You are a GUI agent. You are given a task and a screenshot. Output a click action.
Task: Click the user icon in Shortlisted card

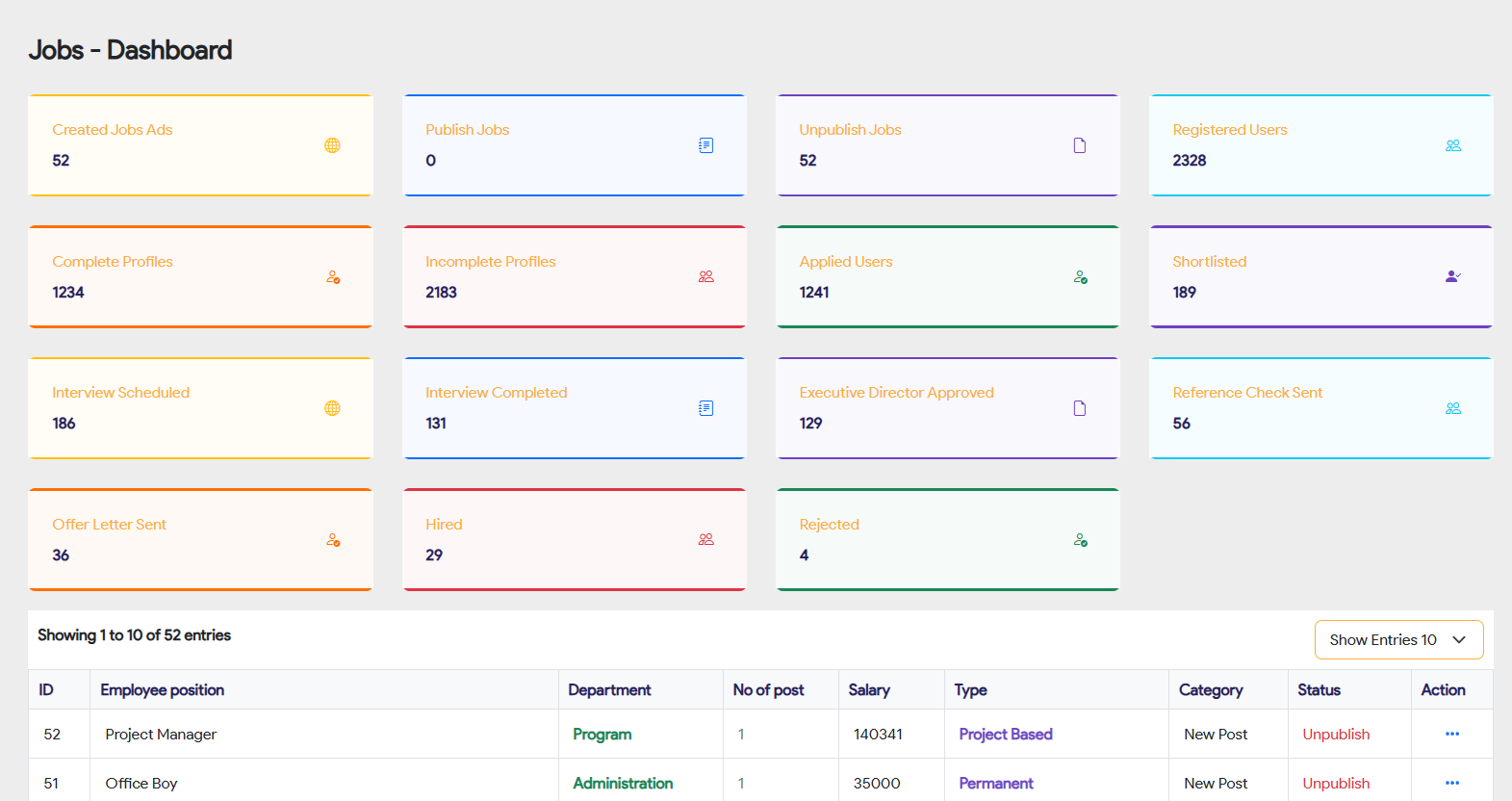click(x=1452, y=277)
